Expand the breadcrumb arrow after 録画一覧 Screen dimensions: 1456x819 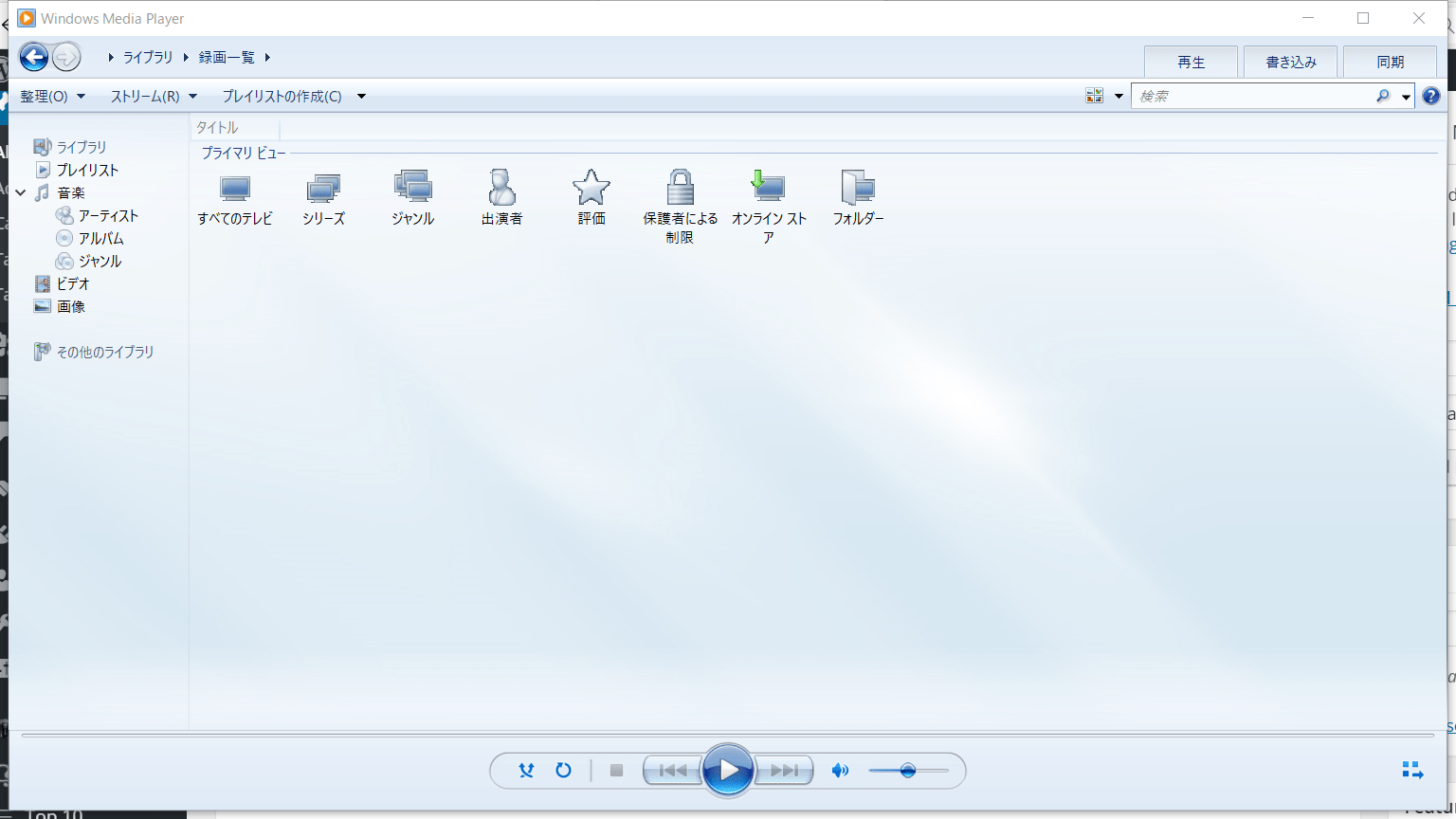click(x=267, y=57)
